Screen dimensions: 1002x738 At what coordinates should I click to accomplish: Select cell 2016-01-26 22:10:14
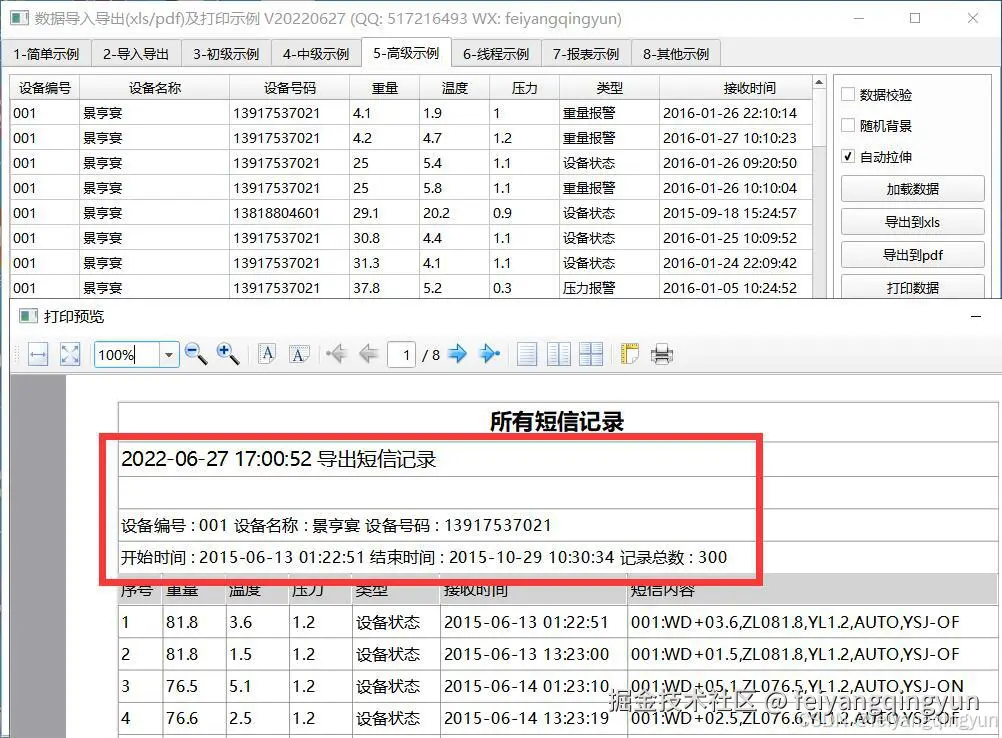tap(736, 112)
